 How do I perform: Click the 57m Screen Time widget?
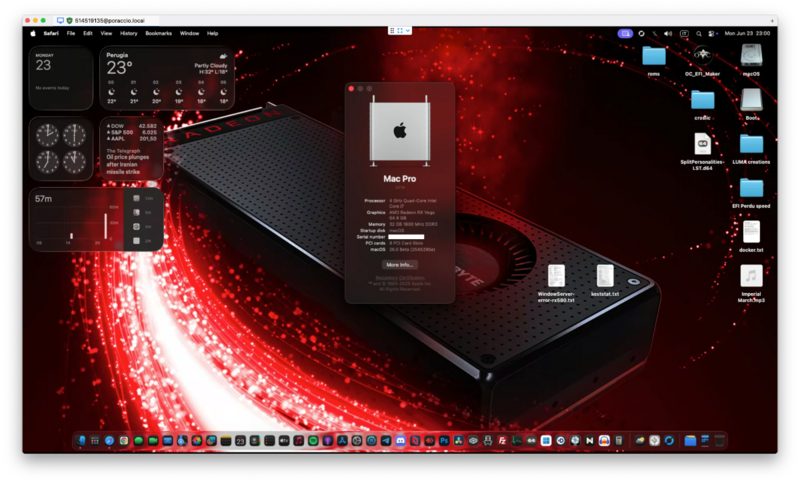[96, 219]
